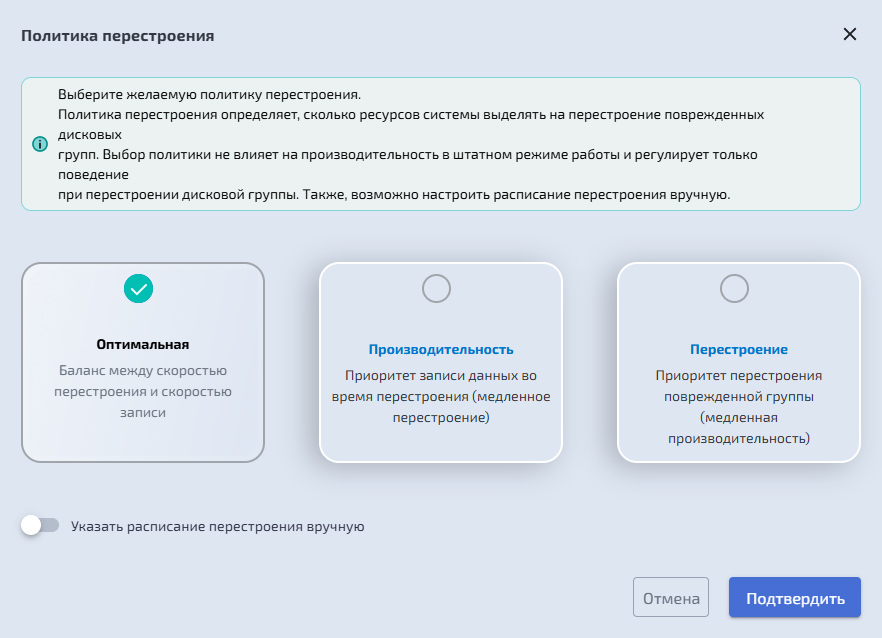Select the checked Оптимальная radio circle
The image size is (882, 638).
tap(138, 289)
